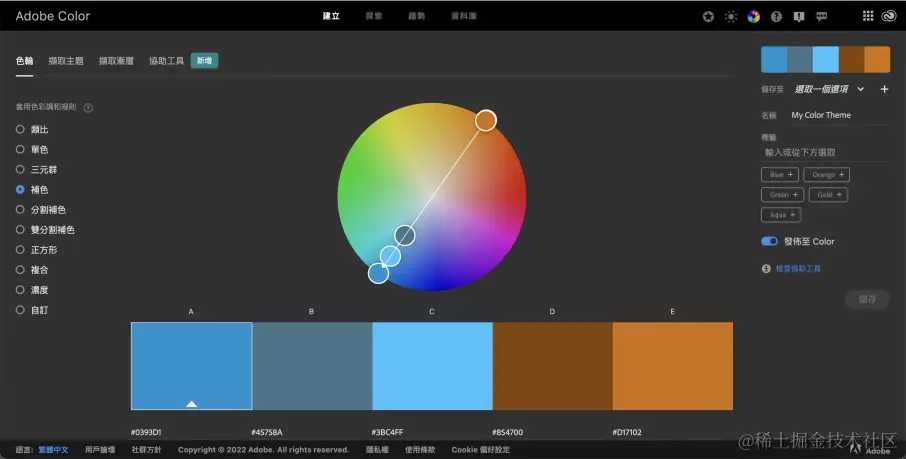The height and width of the screenshot is (459, 906).
Task: Go to the 建立 top navigation tab
Action: [x=331, y=16]
